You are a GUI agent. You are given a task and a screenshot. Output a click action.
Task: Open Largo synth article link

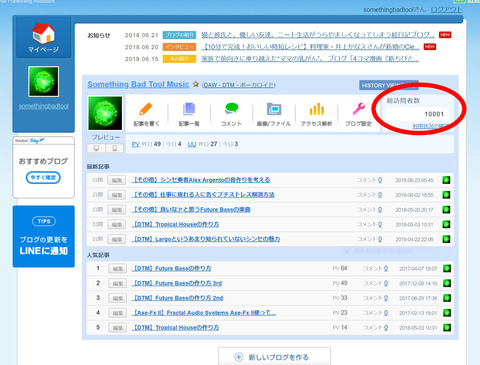click(x=206, y=239)
